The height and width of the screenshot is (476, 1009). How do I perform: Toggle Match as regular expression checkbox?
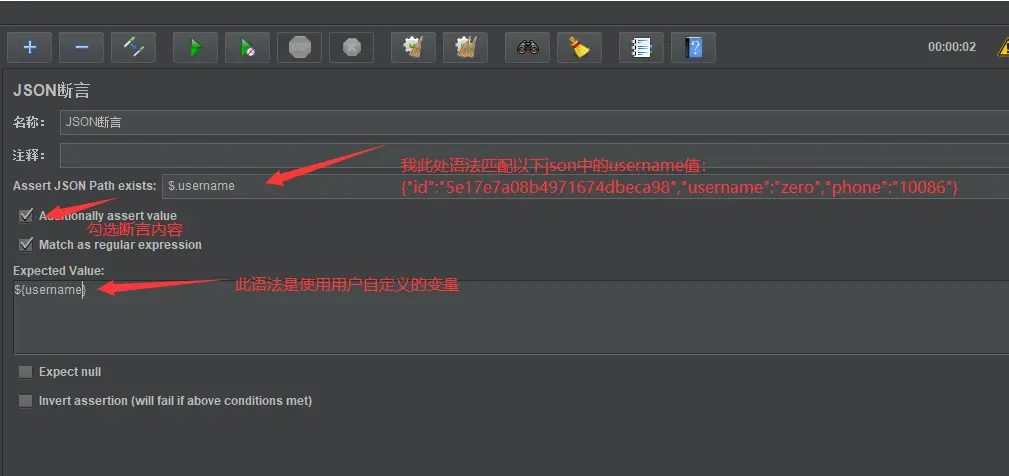click(x=26, y=244)
